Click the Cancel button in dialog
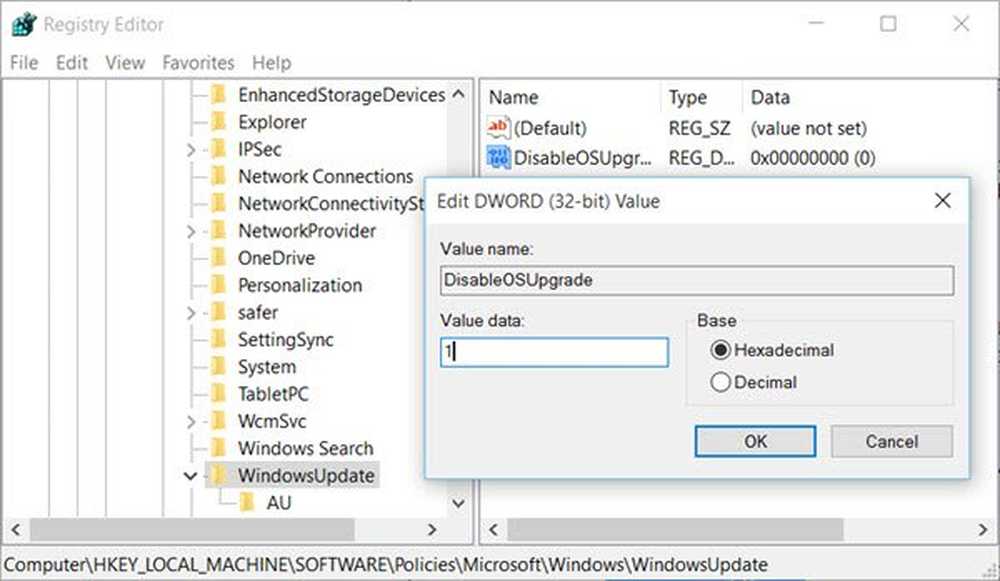This screenshot has height=581, width=1000. pos(892,441)
